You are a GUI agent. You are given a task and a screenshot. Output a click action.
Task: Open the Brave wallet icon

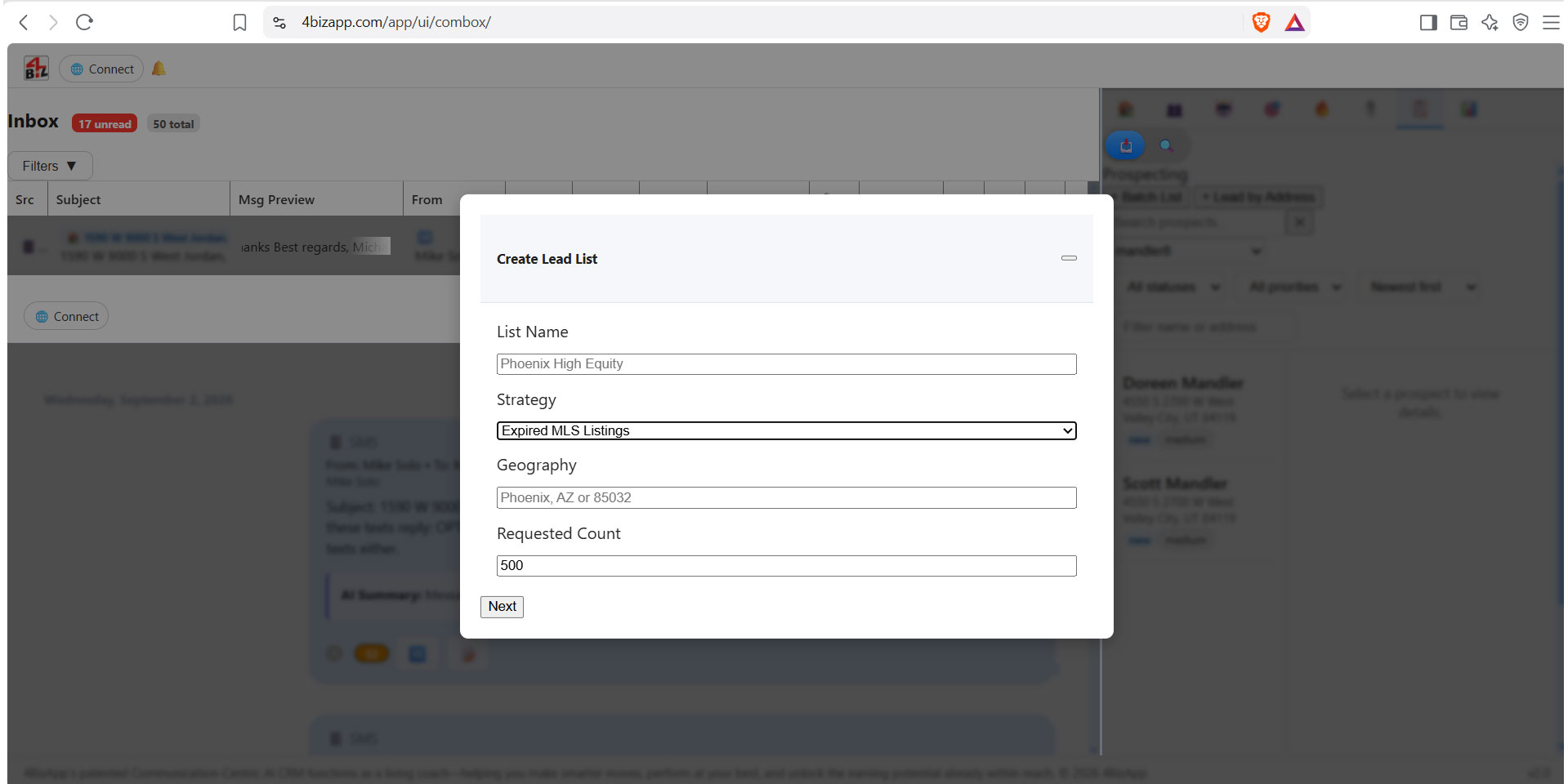1459,22
